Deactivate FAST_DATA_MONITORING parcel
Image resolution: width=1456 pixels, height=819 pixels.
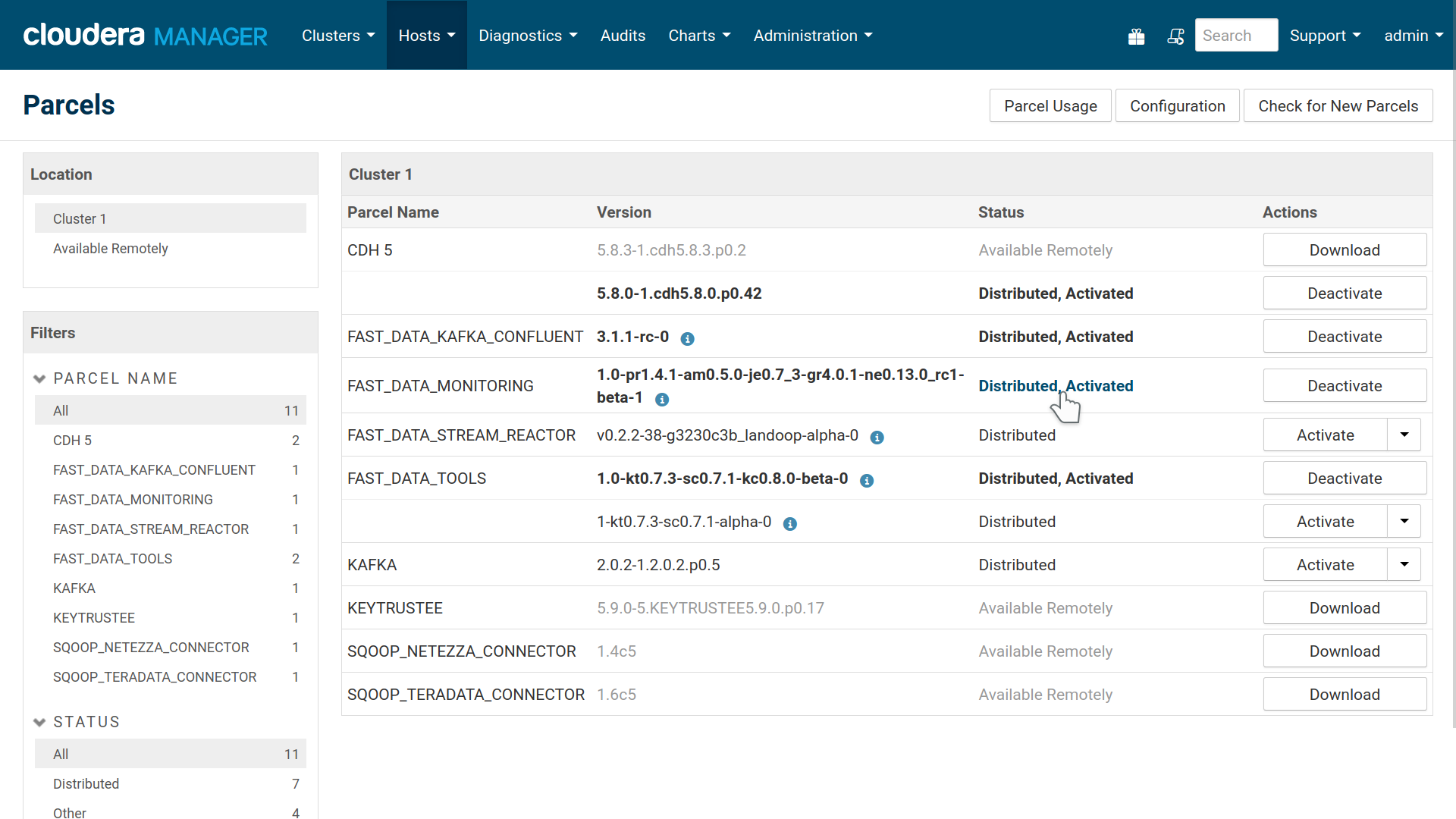point(1345,385)
